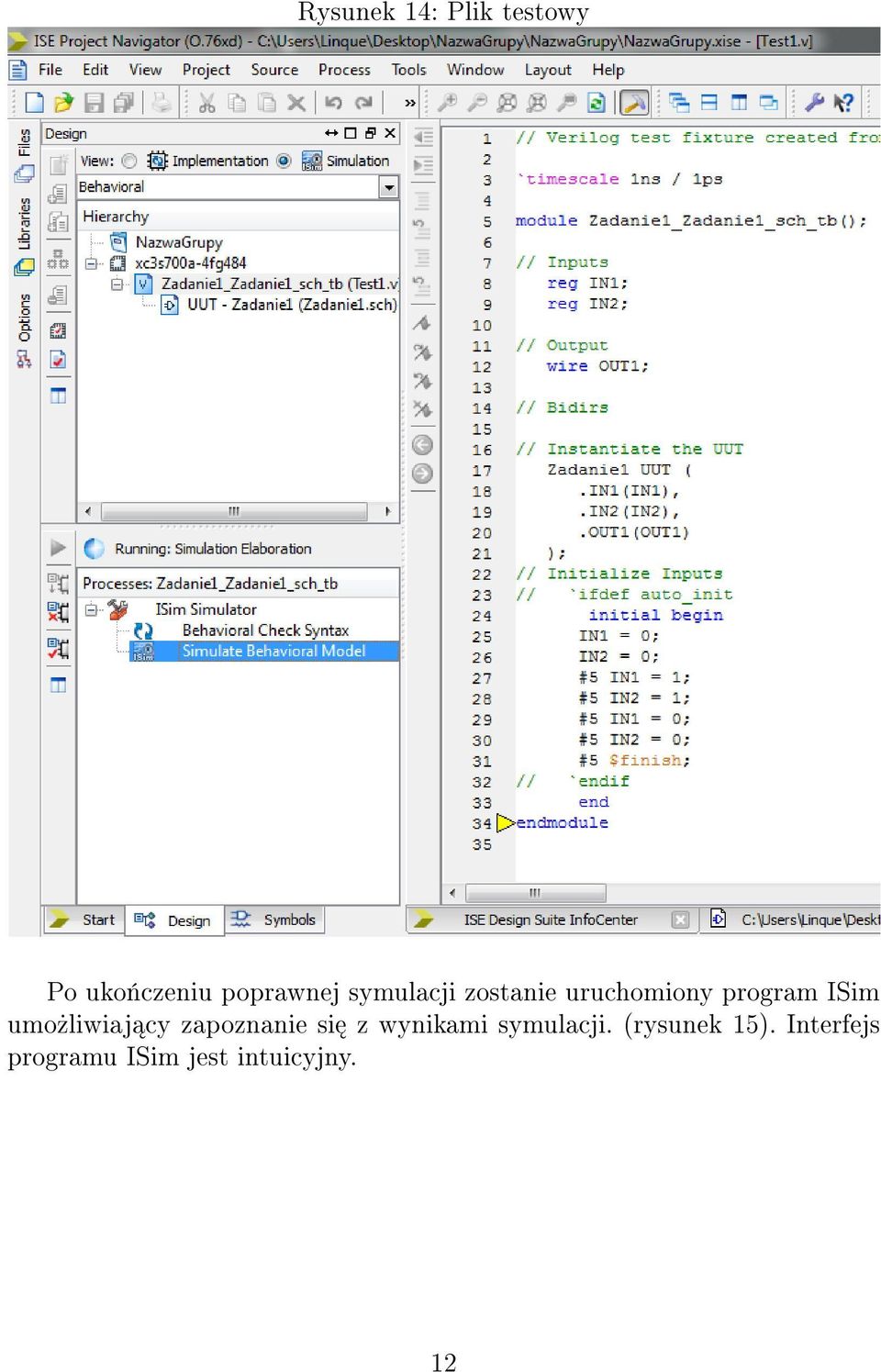Switch to the Symbols tab
The width and height of the screenshot is (881, 1372).
273,920
